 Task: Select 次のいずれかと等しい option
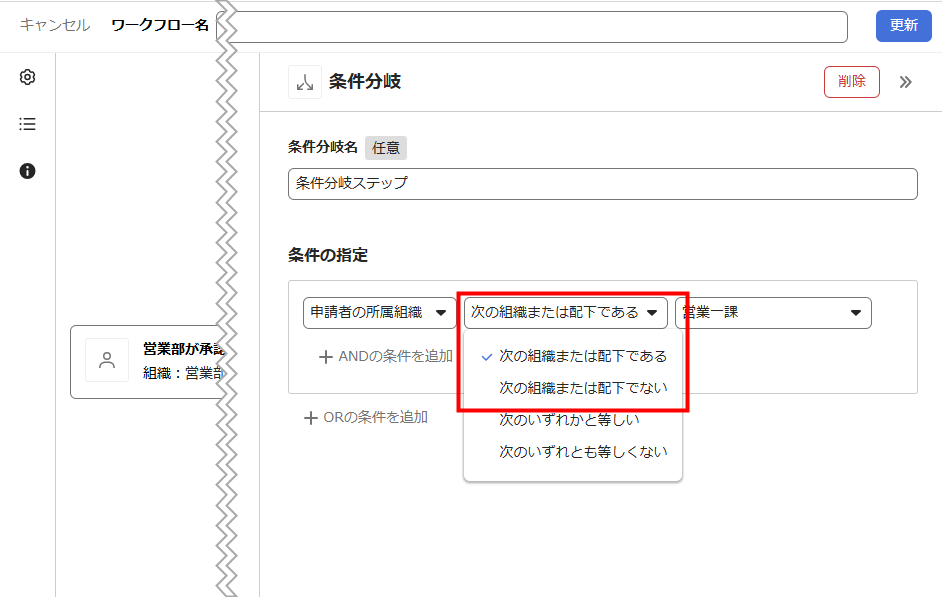(x=569, y=420)
